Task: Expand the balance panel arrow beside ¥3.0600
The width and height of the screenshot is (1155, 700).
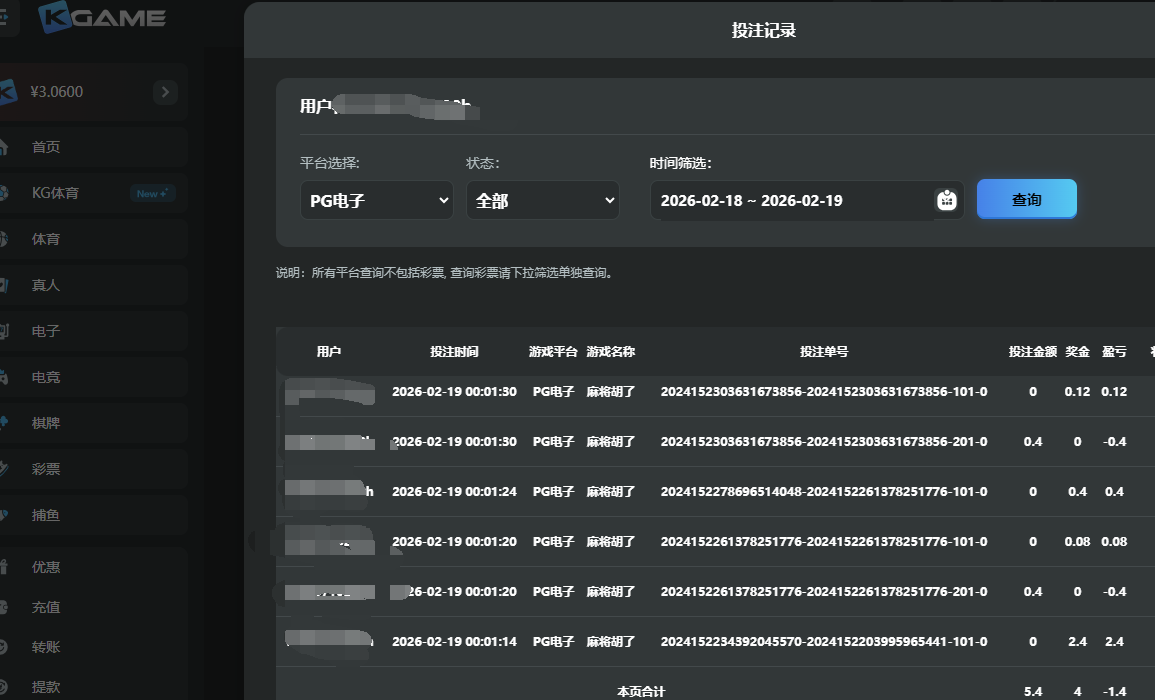Action: point(165,91)
